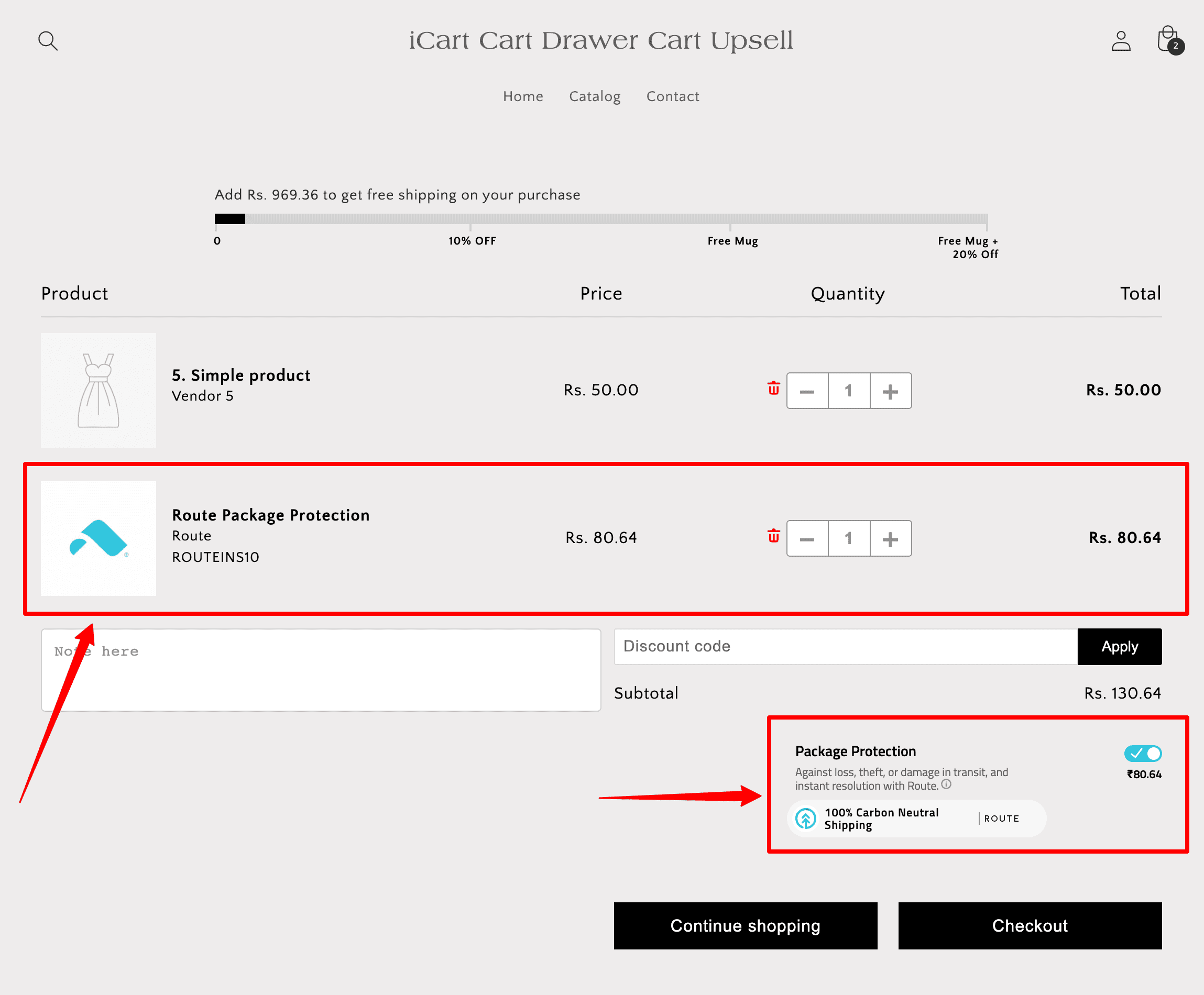The width and height of the screenshot is (1204, 995).
Task: Click the iCart Cart Drawer store title
Action: pyautogui.click(x=601, y=40)
